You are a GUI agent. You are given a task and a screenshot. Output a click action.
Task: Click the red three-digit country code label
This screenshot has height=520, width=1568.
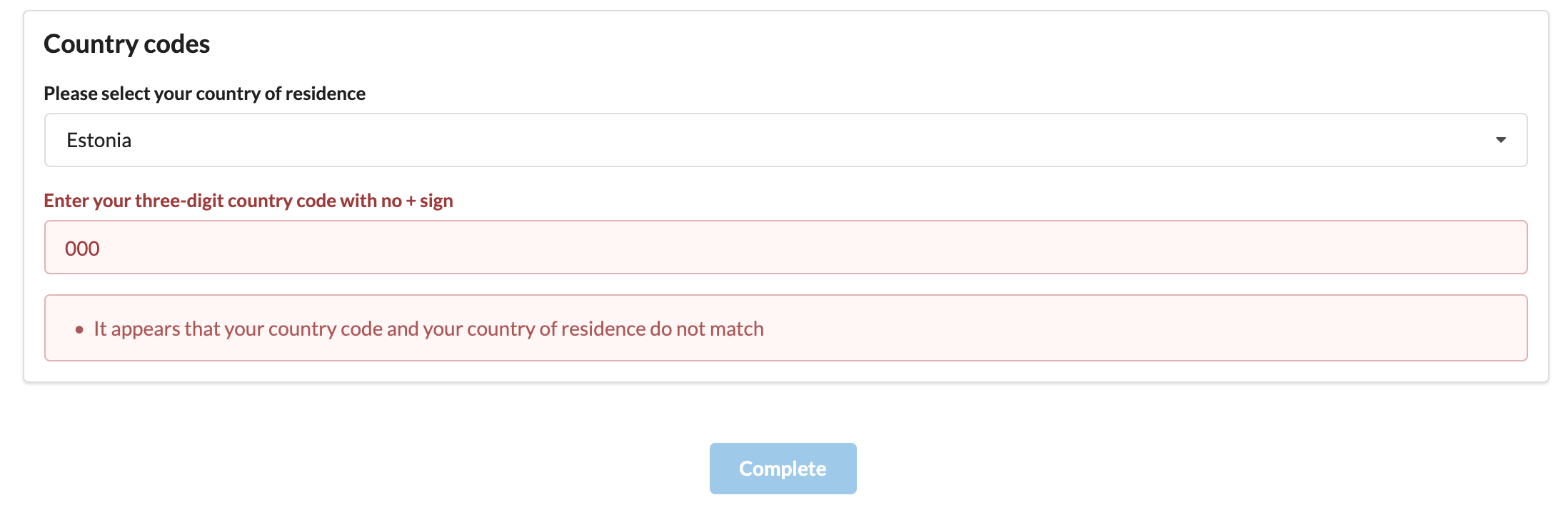(x=248, y=201)
